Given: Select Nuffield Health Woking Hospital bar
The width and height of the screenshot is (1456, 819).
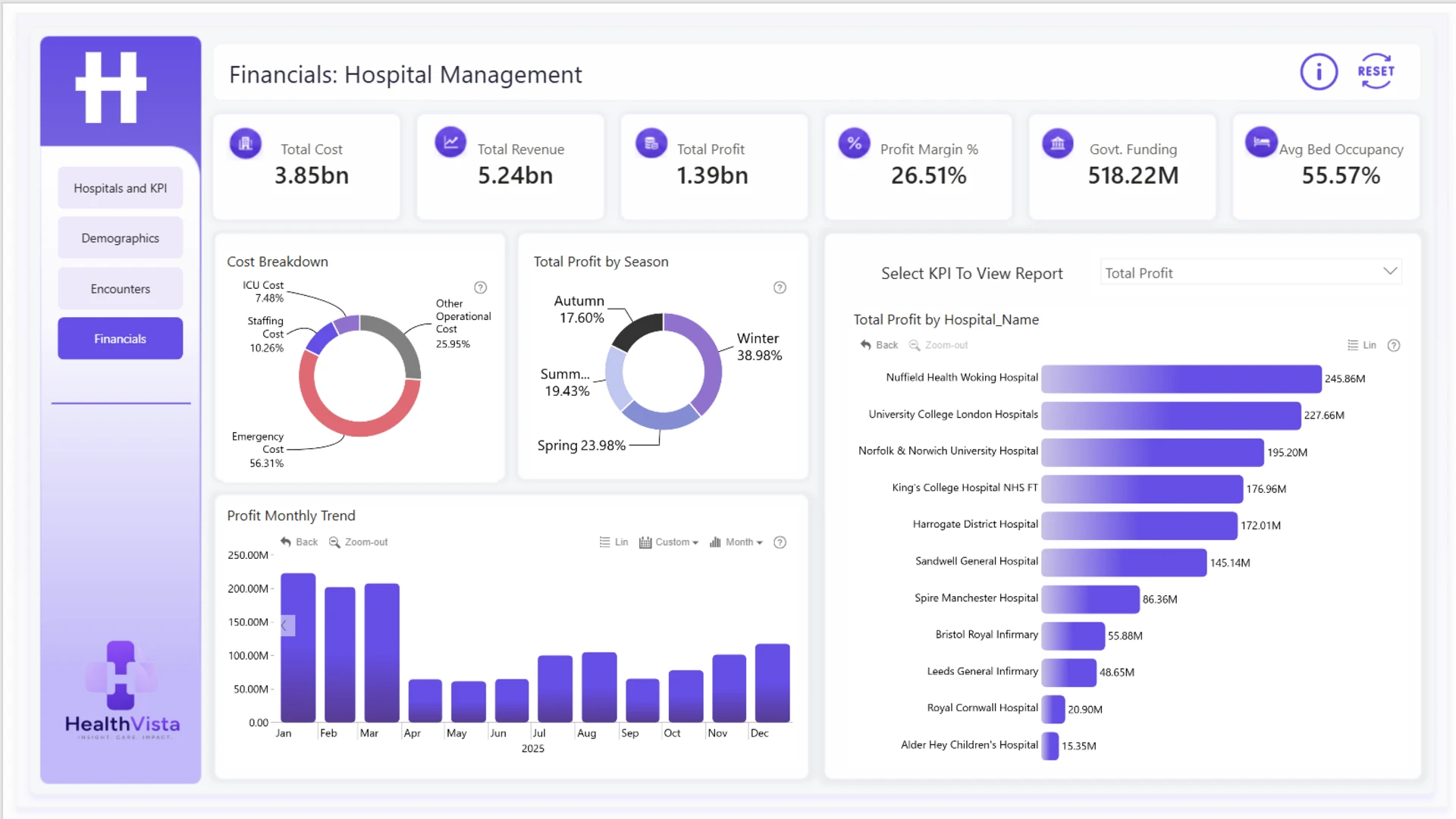Looking at the screenshot, I should click(1181, 378).
